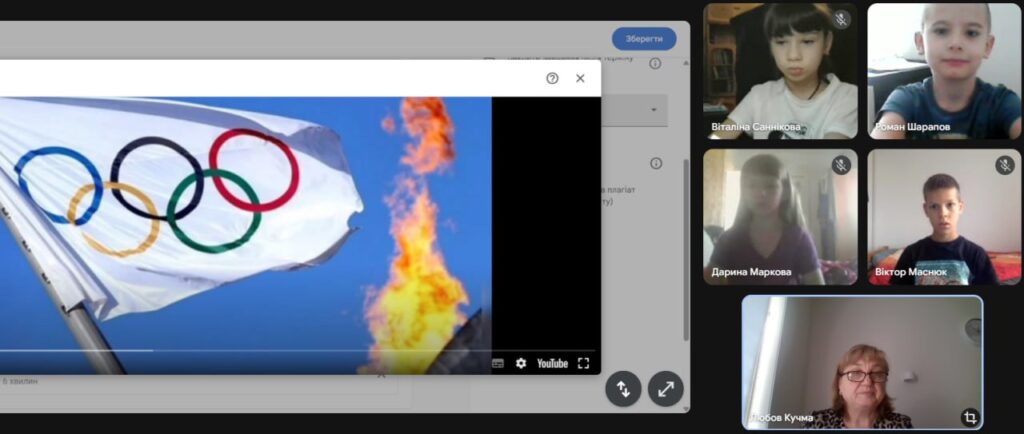This screenshot has height=434, width=1024.
Task: Click the swap layout arrows button
Action: [x=623, y=390]
